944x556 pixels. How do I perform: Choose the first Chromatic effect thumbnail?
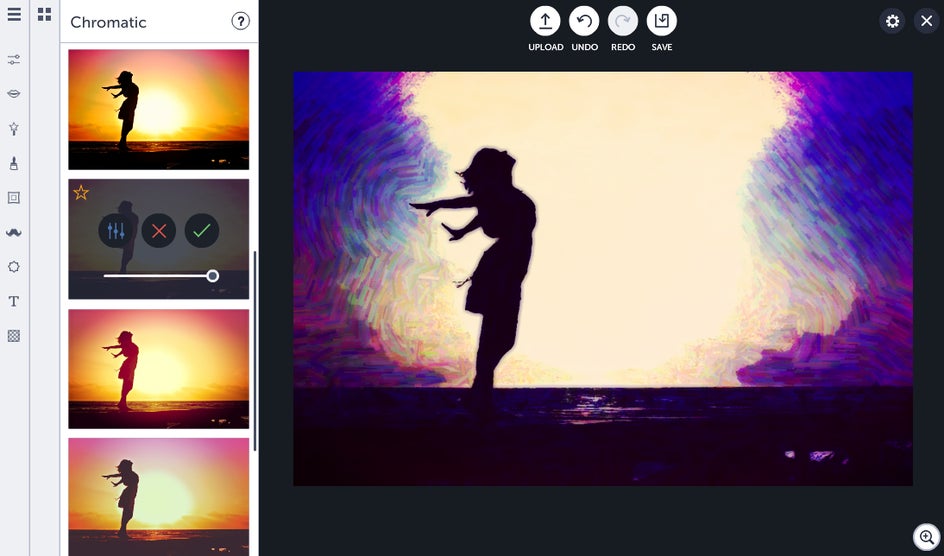[x=158, y=110]
